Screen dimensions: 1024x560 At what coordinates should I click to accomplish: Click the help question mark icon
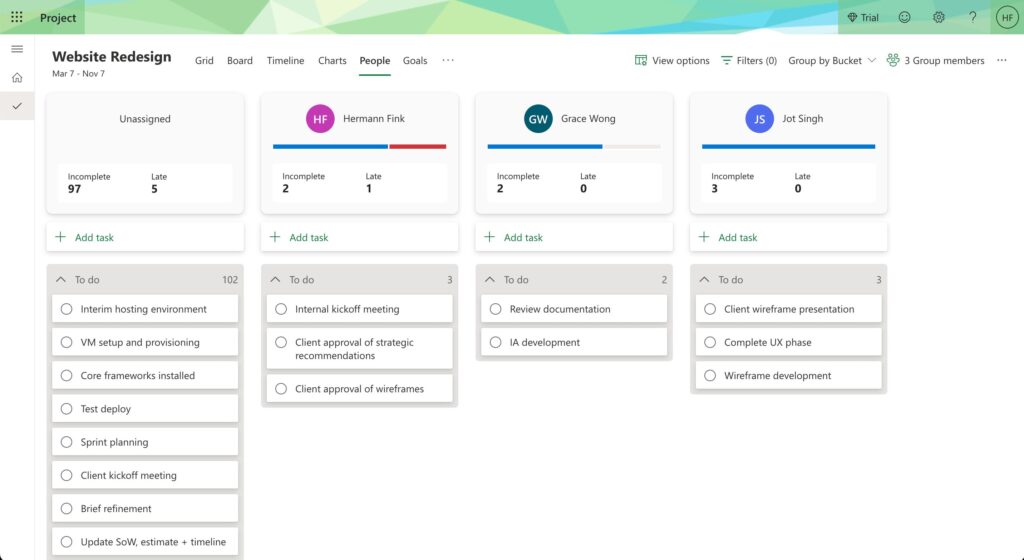(972, 17)
